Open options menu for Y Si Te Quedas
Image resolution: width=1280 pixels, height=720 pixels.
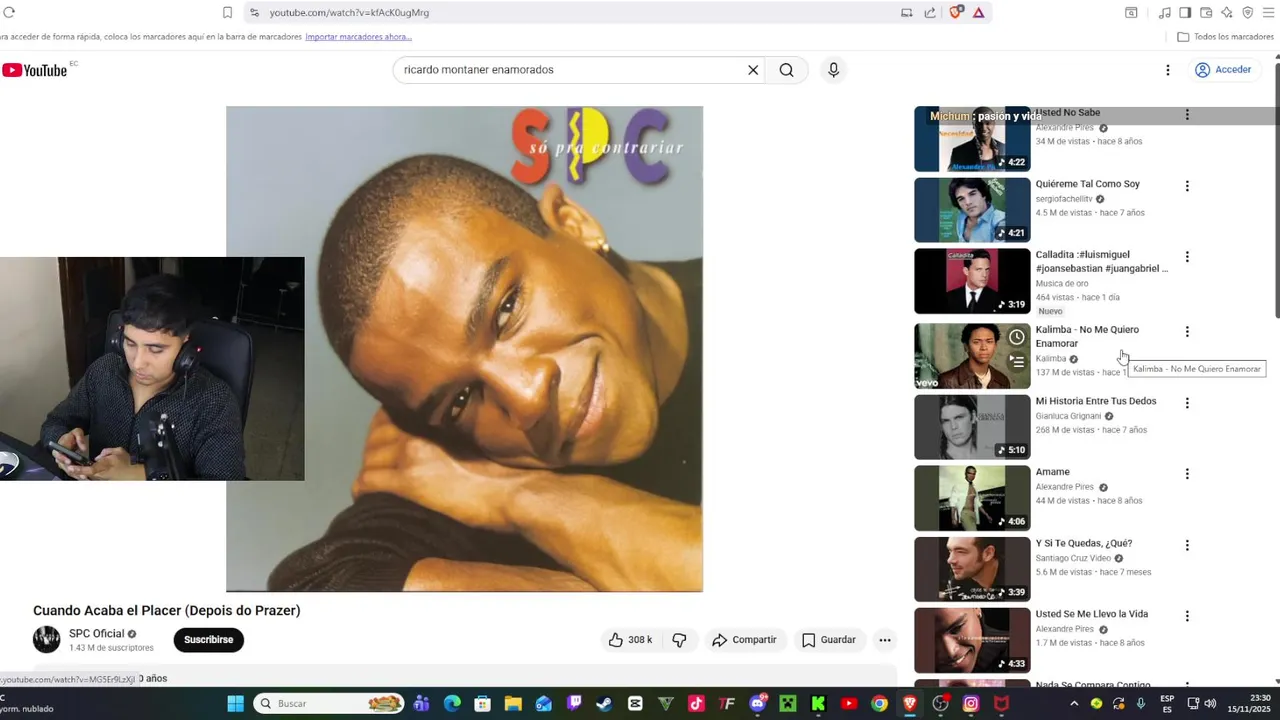click(1187, 546)
